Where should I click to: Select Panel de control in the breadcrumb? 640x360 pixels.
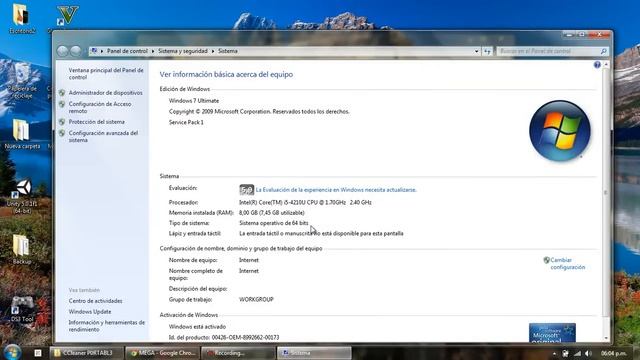(x=127, y=51)
